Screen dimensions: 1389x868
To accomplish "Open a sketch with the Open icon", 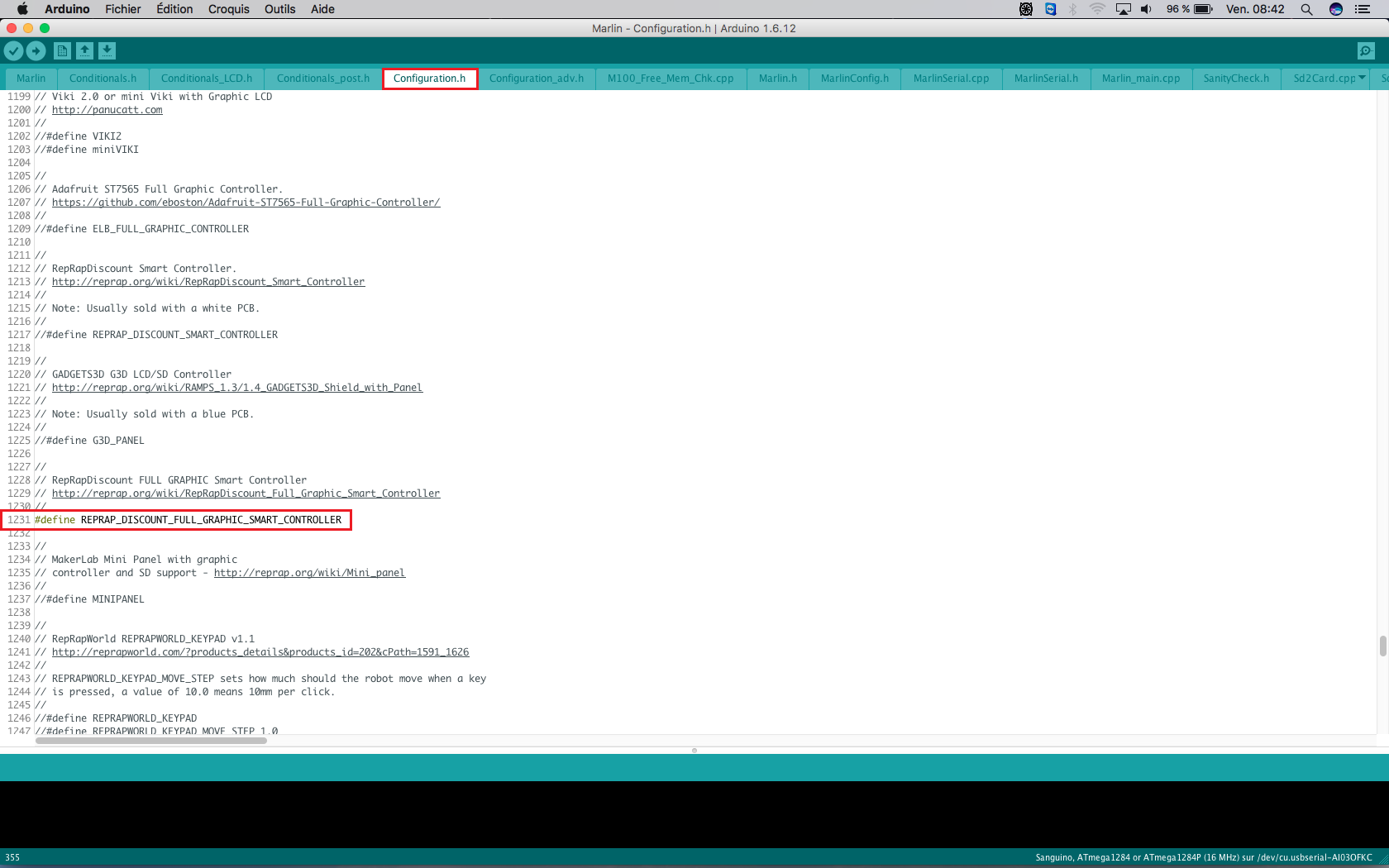I will pos(84,51).
